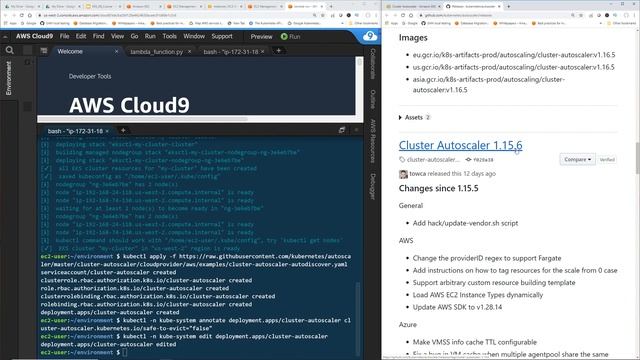Close the Welcome tab
Image resolution: width=640 pixels, height=360 pixels.
116,51
